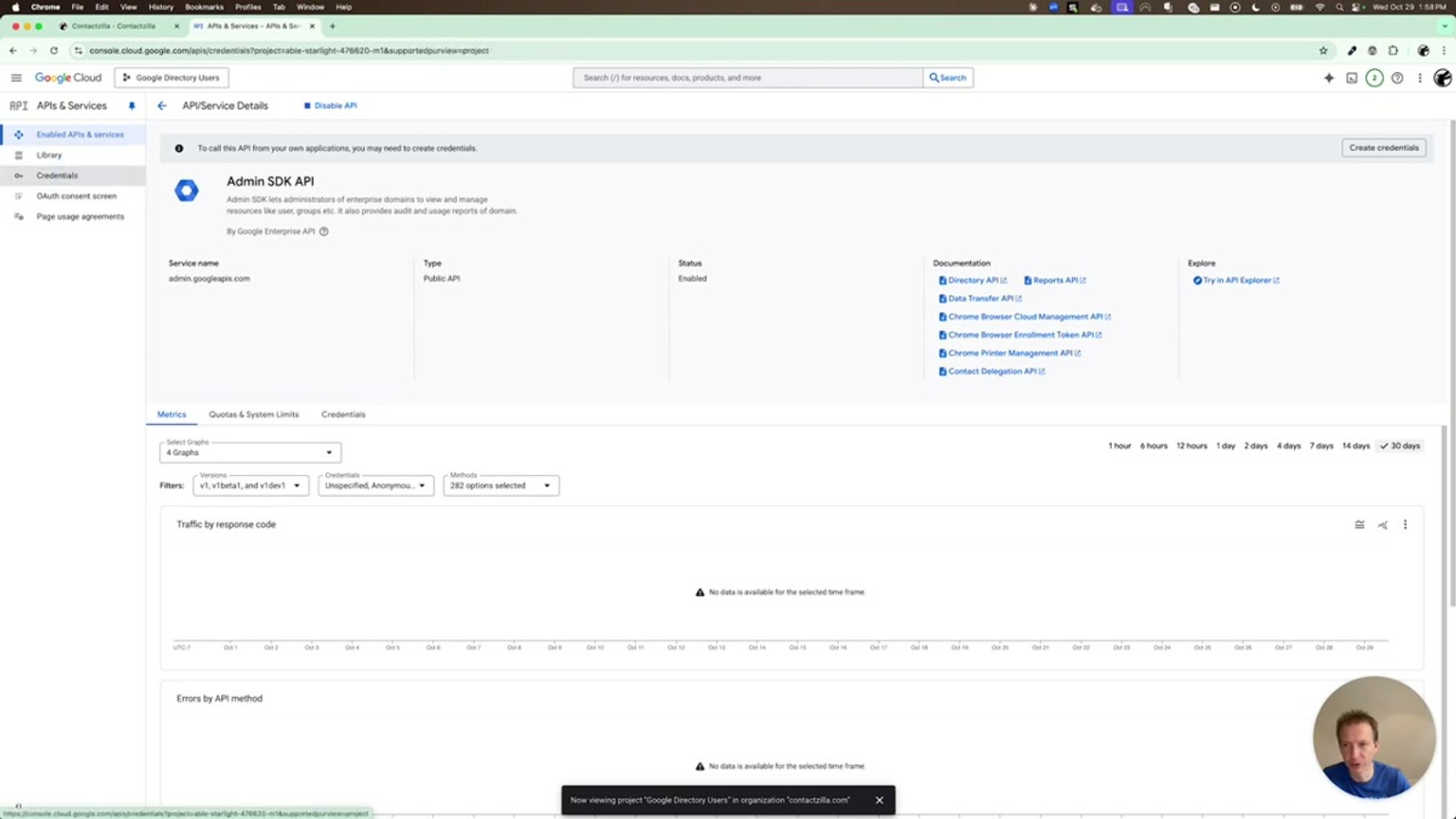Image resolution: width=1456 pixels, height=819 pixels.
Task: Open the Google Directory Users project selector
Action: [x=171, y=78]
